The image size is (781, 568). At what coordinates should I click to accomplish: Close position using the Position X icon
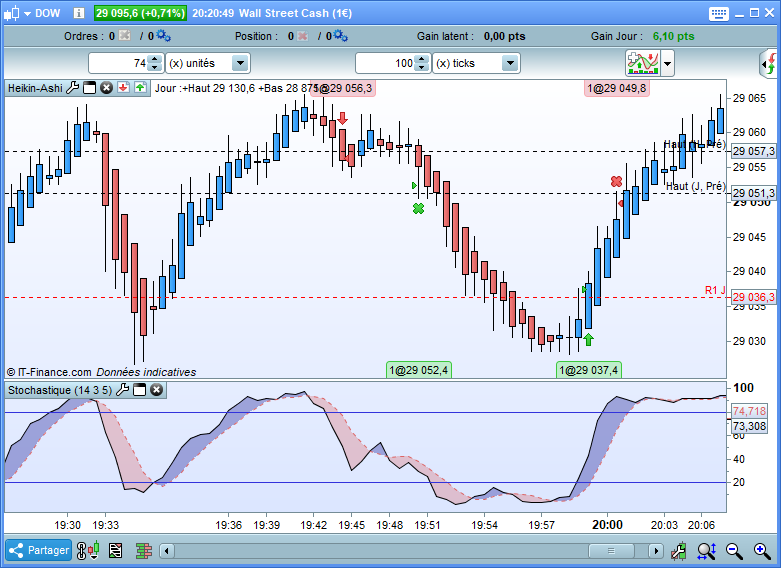tap(302, 36)
